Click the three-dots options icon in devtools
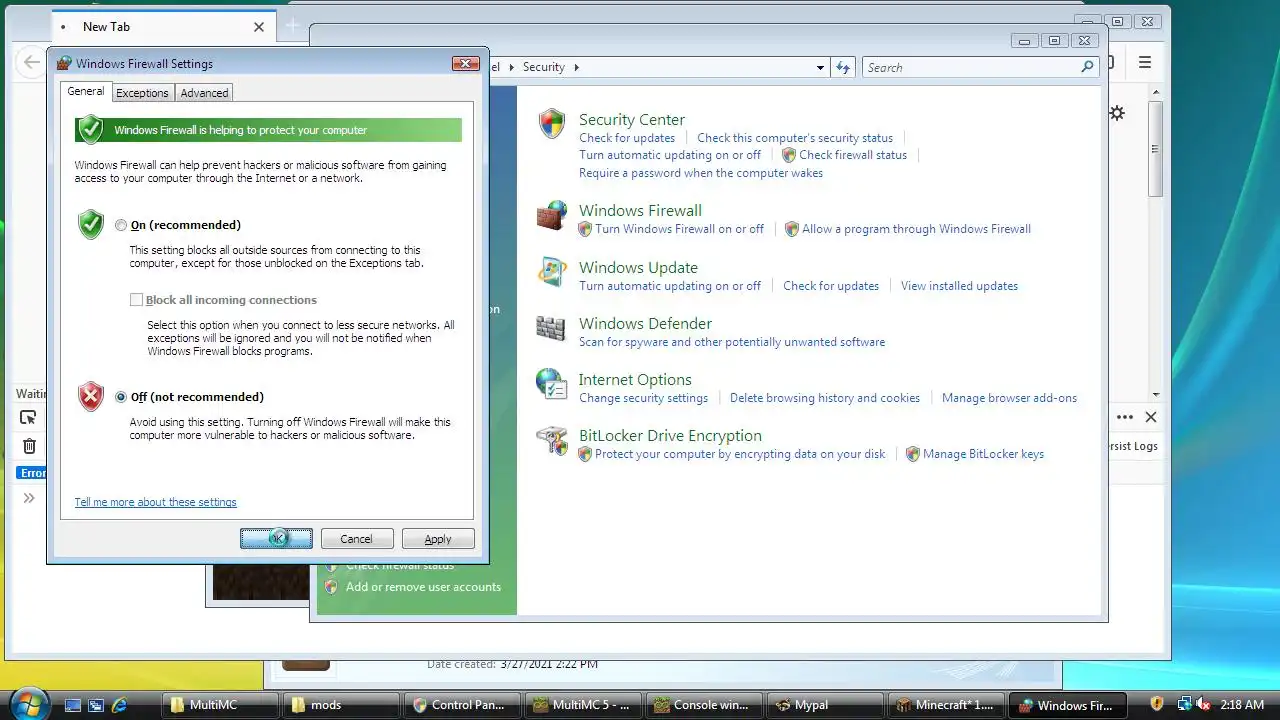1280x720 pixels. [x=1125, y=417]
